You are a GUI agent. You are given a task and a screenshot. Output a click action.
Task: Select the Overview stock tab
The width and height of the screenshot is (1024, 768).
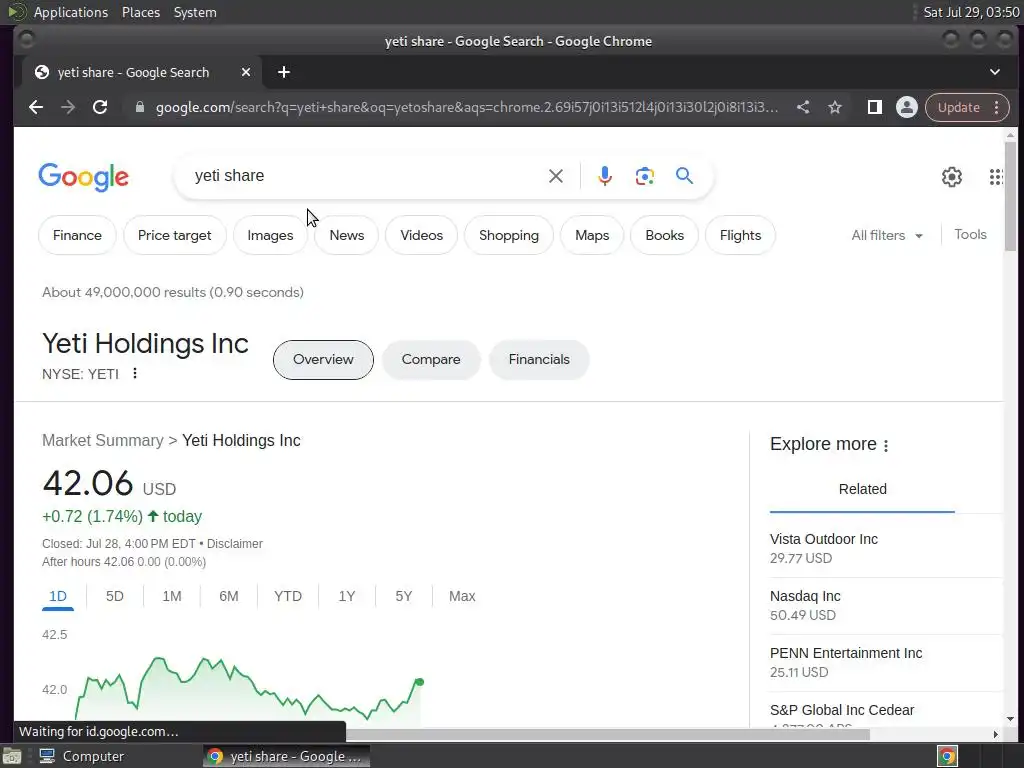point(323,360)
